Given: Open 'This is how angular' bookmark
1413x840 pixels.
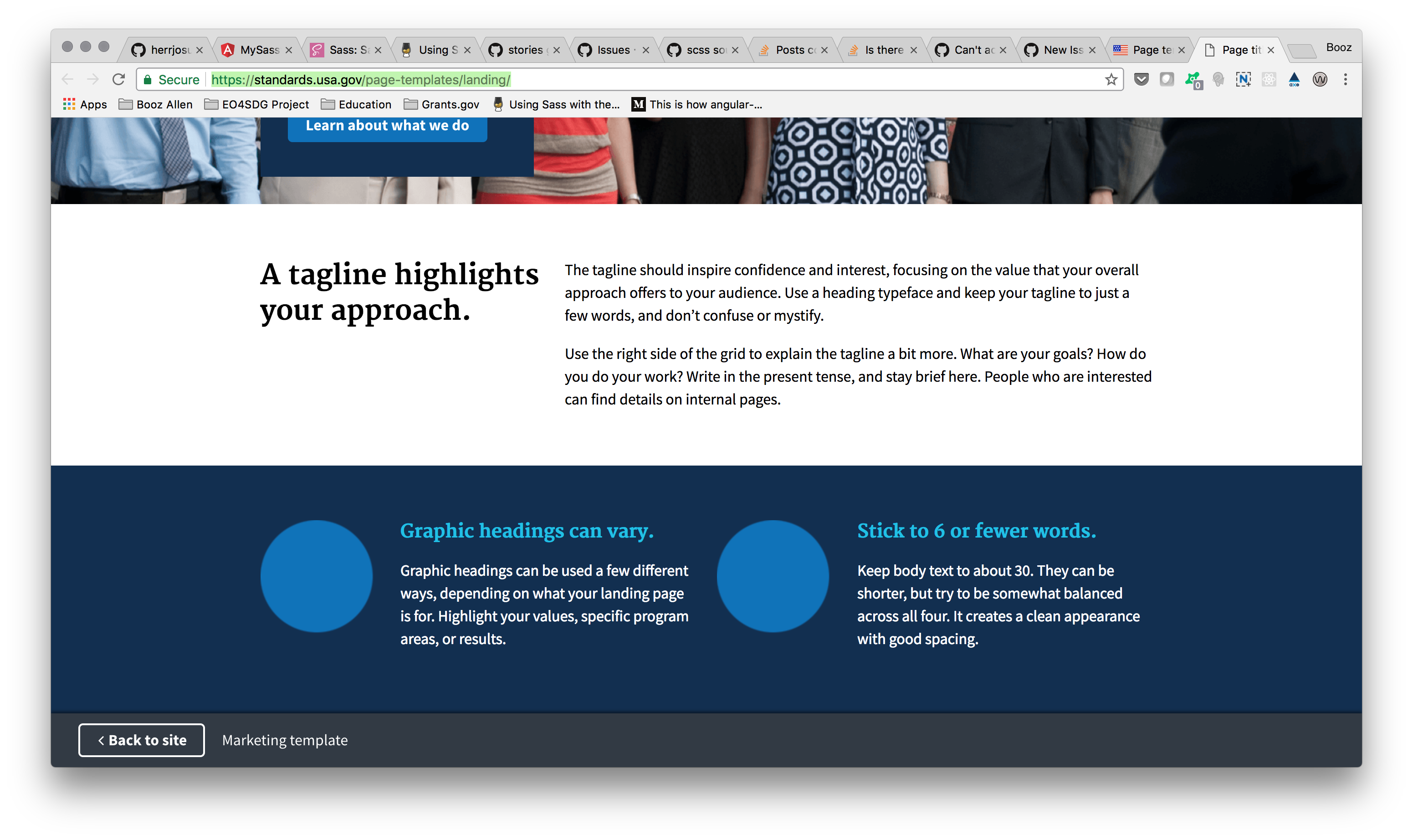Looking at the screenshot, I should 697,104.
